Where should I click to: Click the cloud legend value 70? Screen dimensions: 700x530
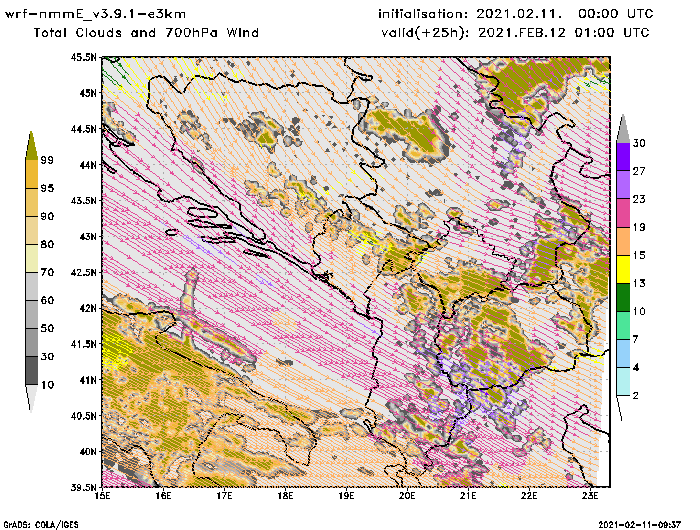tap(47, 272)
